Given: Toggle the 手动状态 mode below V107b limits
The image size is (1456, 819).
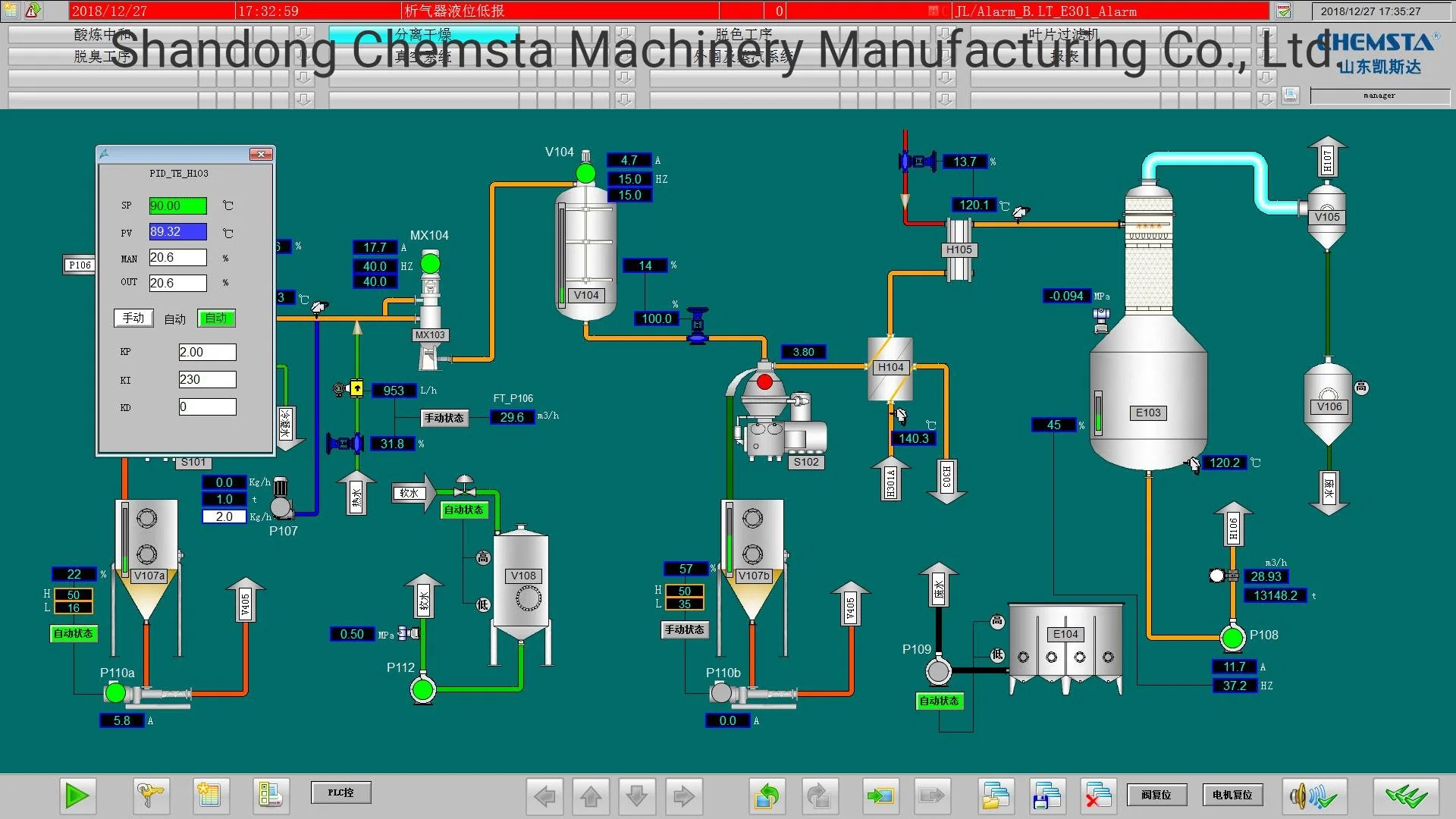Looking at the screenshot, I should (685, 629).
